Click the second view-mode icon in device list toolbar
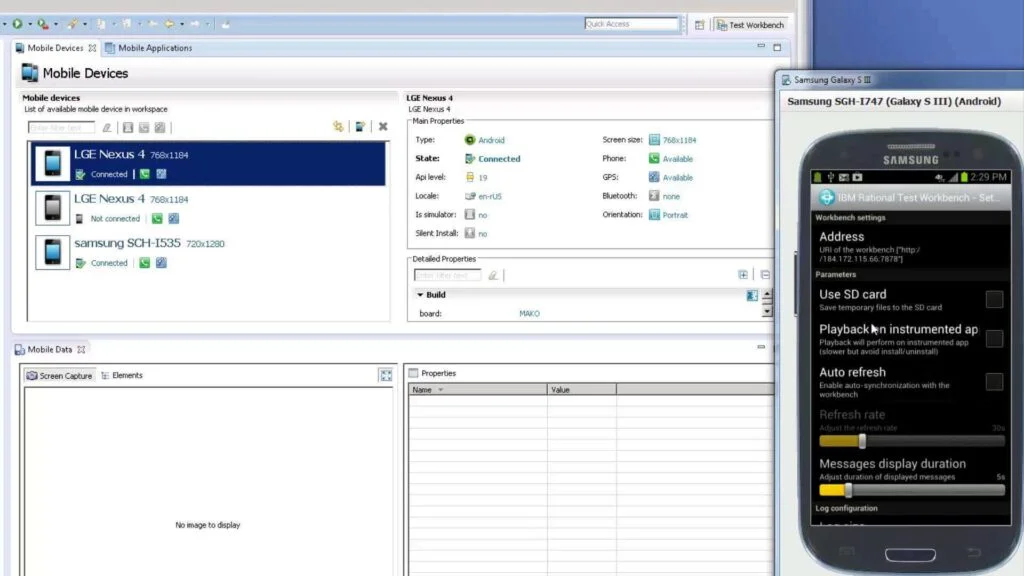 point(144,127)
